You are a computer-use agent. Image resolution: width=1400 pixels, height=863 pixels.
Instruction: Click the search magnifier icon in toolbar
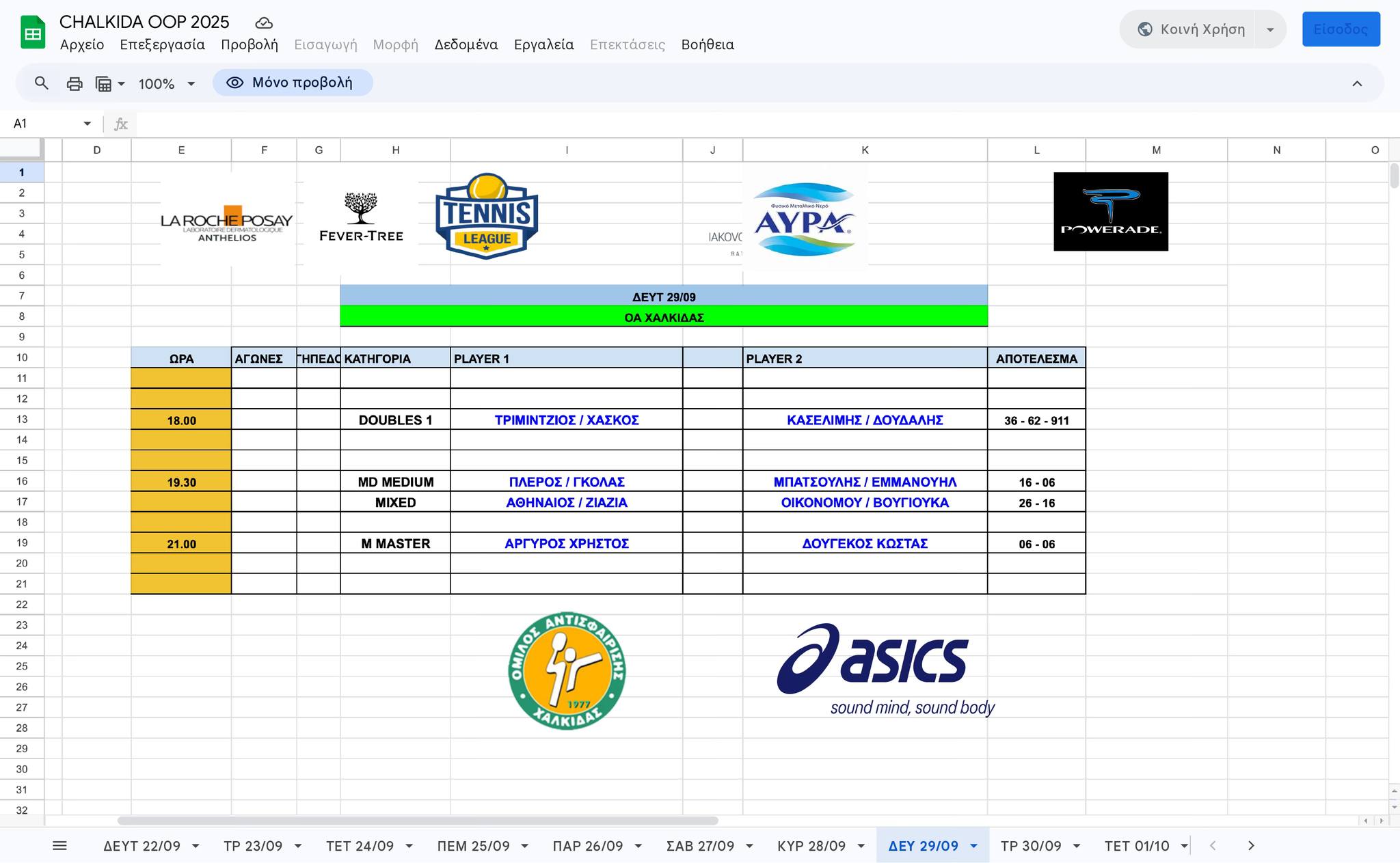pyautogui.click(x=42, y=83)
